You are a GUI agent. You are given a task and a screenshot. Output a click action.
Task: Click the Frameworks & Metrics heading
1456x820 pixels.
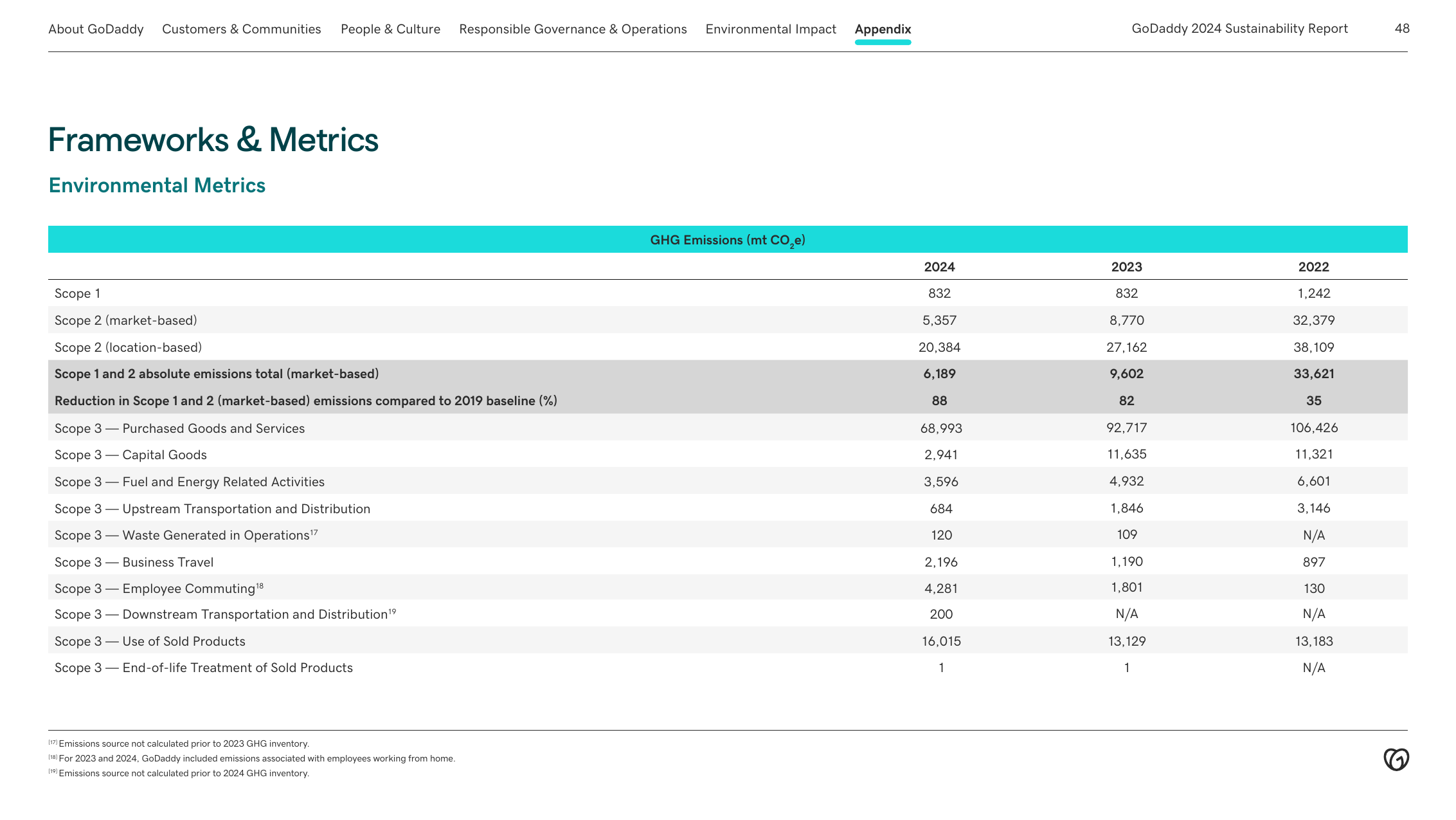click(213, 140)
